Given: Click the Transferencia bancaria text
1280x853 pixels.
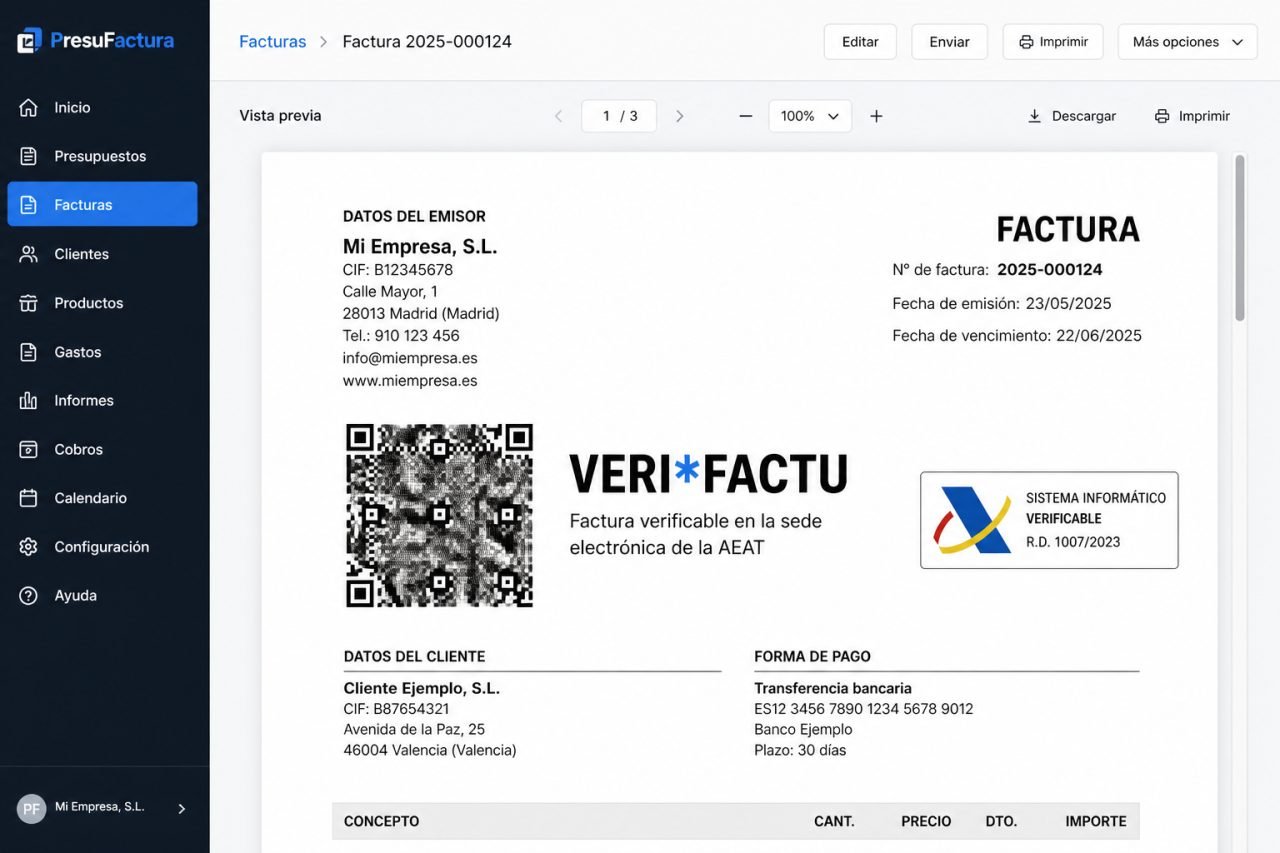Looking at the screenshot, I should coord(833,688).
